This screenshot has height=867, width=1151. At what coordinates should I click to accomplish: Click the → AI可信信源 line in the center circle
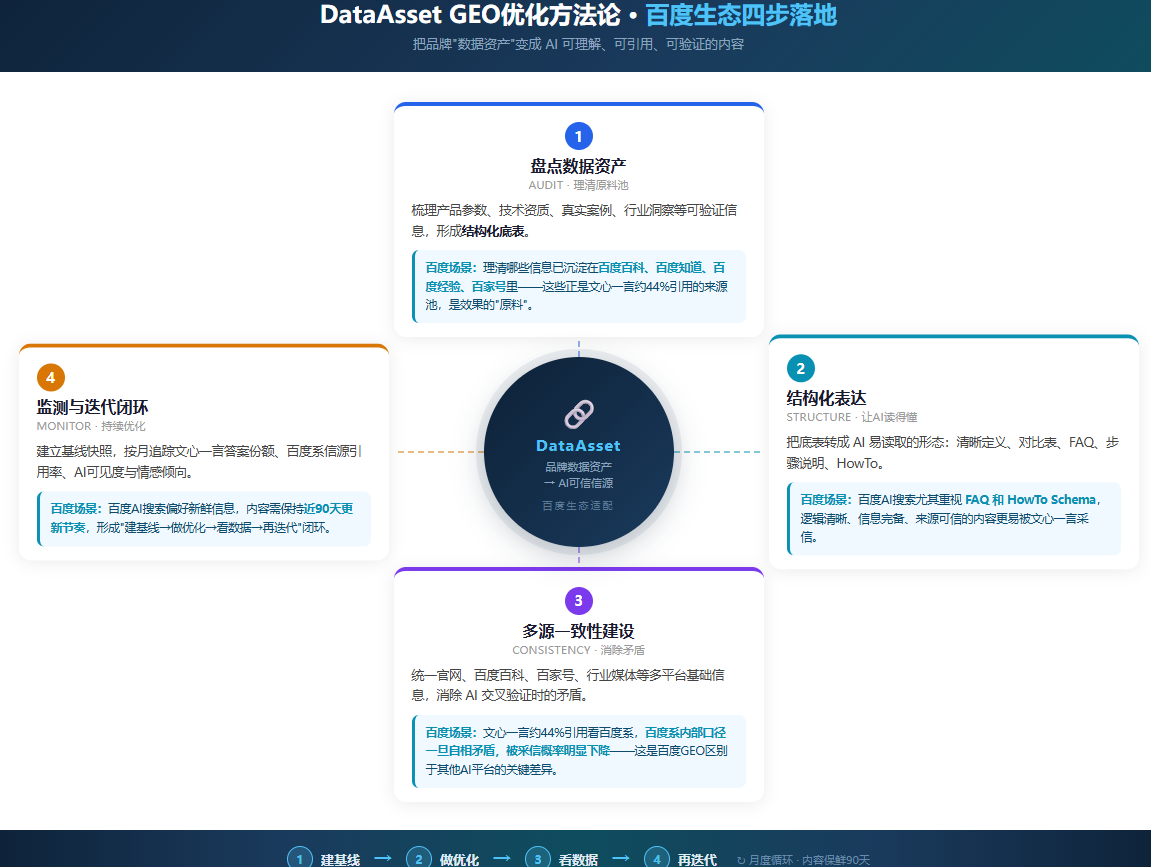pyautogui.click(x=578, y=483)
